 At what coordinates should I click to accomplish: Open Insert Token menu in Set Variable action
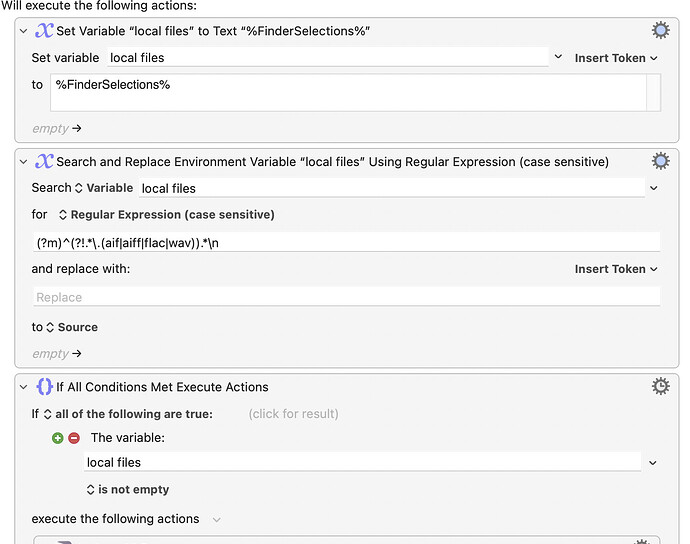pyautogui.click(x=616, y=58)
